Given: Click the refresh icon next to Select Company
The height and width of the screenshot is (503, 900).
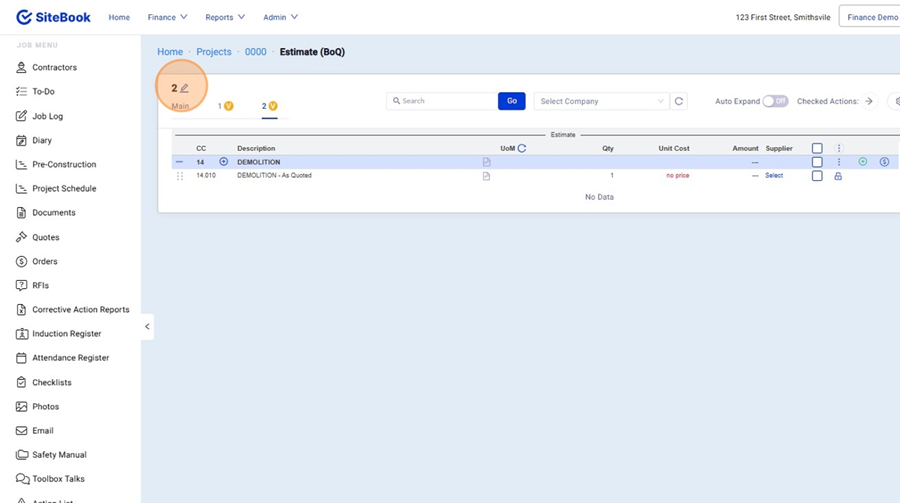Looking at the screenshot, I should (680, 101).
